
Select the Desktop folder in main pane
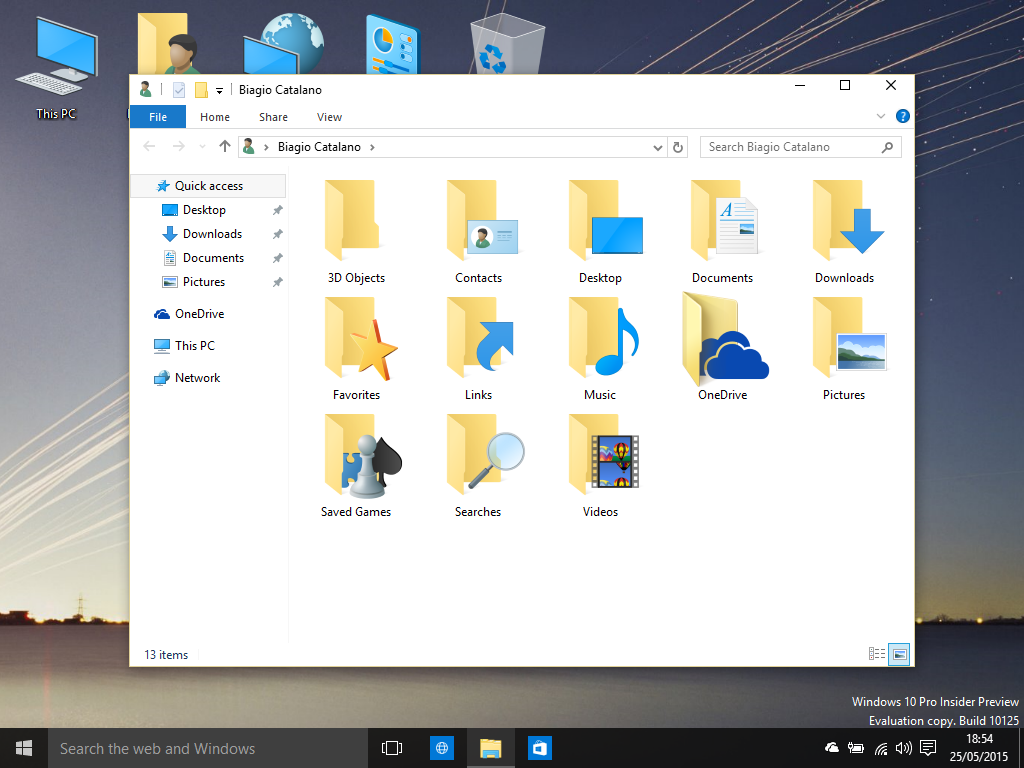coord(600,232)
